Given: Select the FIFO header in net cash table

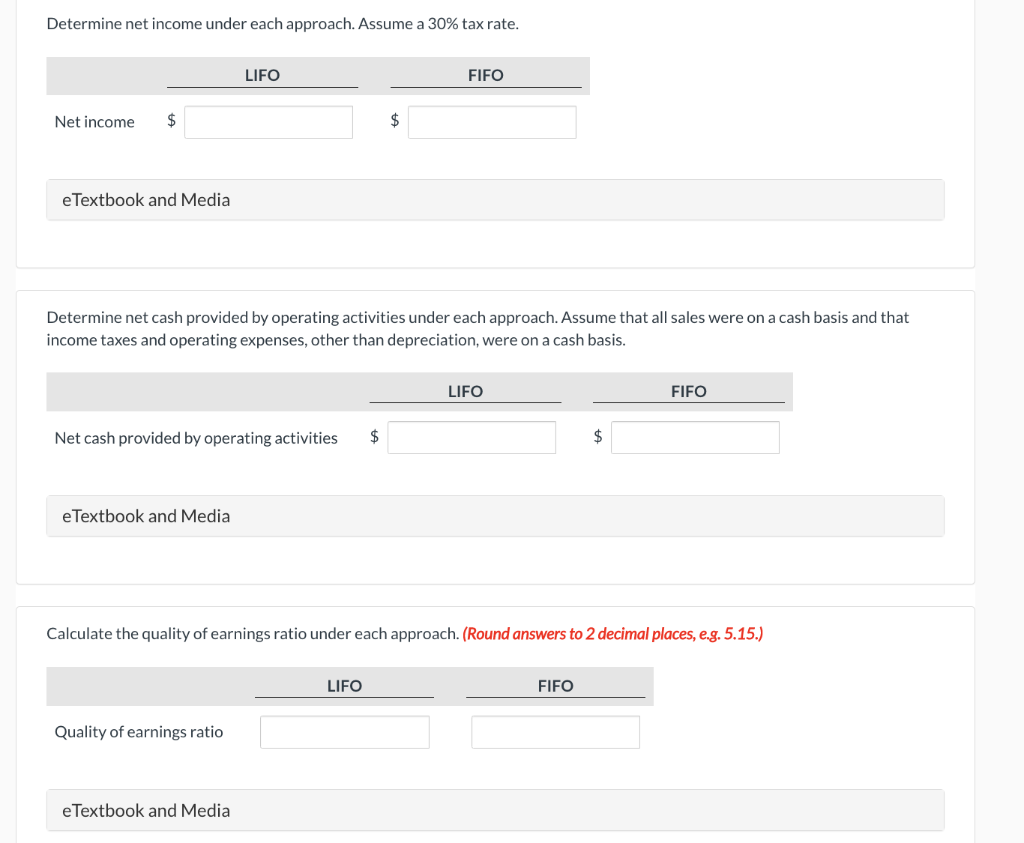Looking at the screenshot, I should [x=689, y=391].
